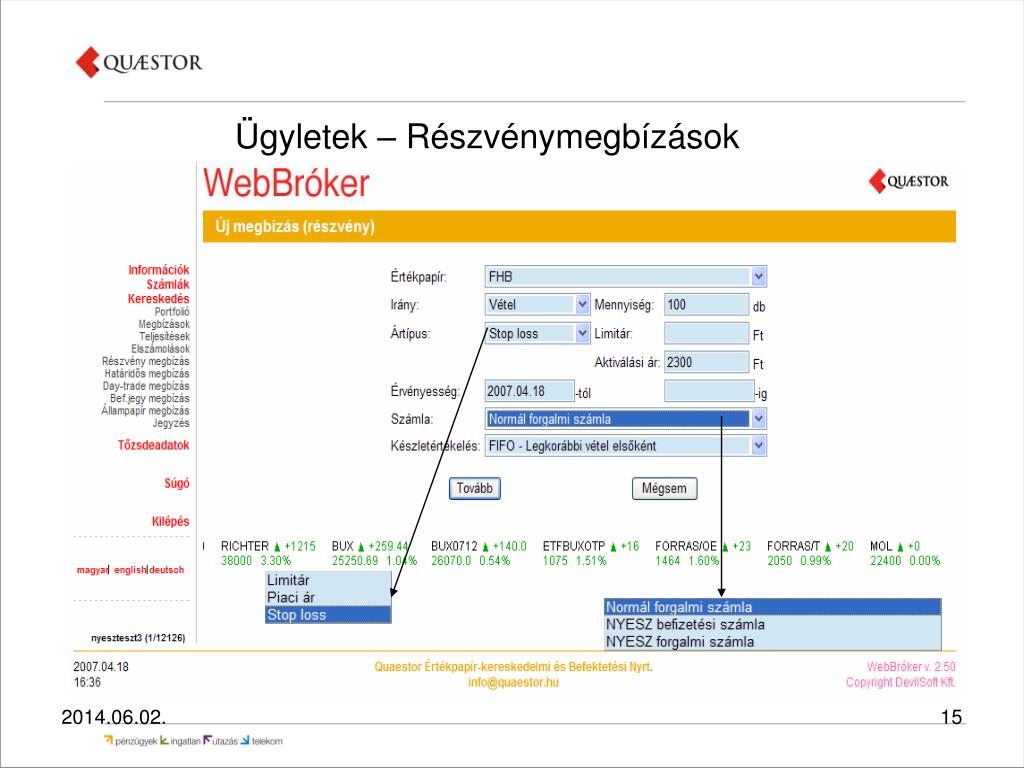
Task: Click the ETFBUXOTP ticker name
Action: coord(574,546)
